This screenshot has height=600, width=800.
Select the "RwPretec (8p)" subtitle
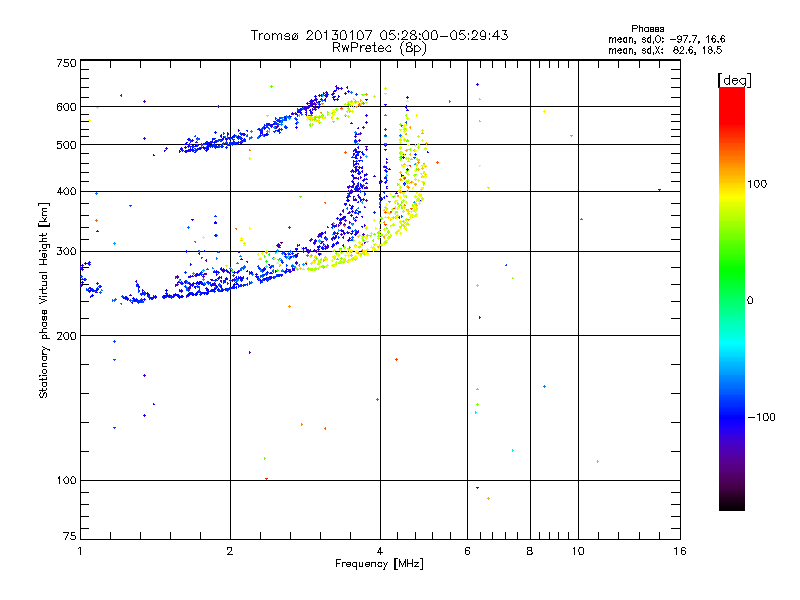(x=379, y=48)
